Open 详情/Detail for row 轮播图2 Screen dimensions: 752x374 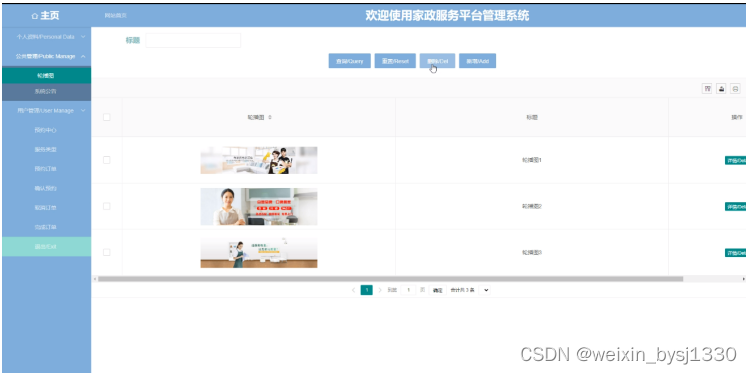(x=736, y=207)
